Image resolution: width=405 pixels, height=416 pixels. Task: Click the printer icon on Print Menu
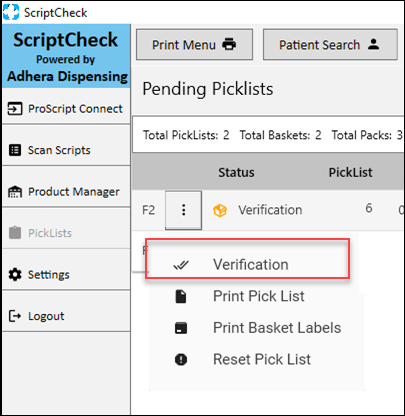(x=229, y=44)
